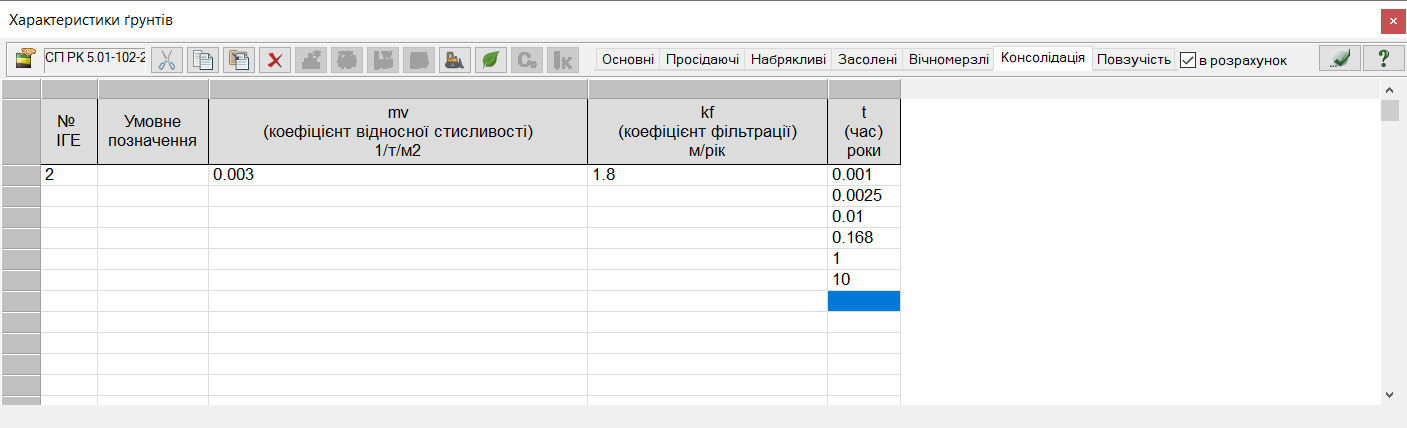Click the soil layers icon at toolbar start
1407x428 pixels.
click(26, 59)
